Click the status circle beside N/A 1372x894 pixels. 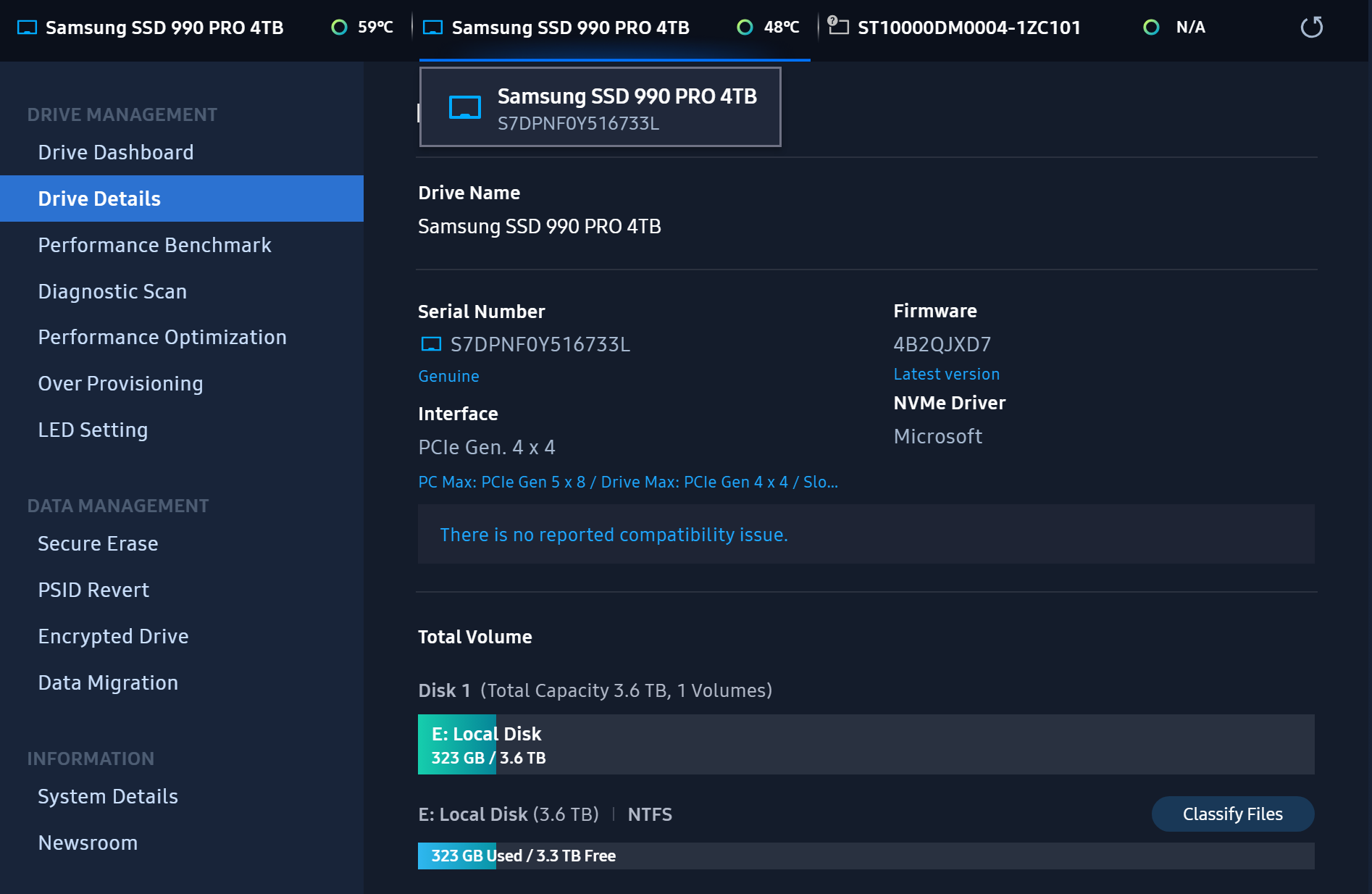pos(1151,28)
